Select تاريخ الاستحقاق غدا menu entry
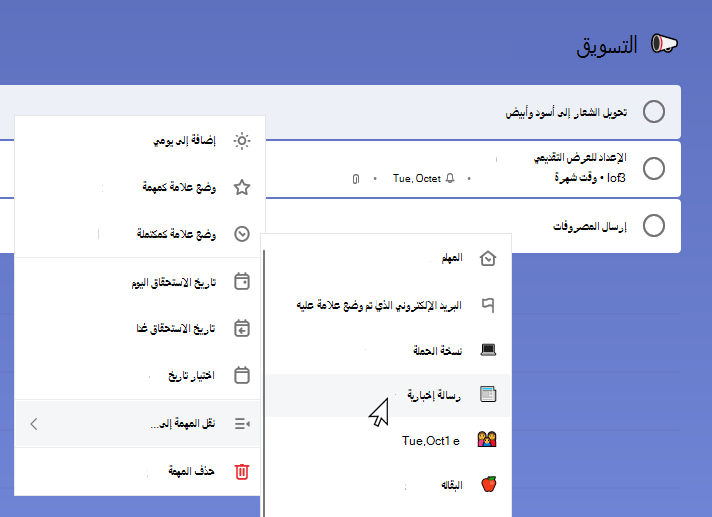Viewport: 712px width, 517px height. tap(140, 328)
